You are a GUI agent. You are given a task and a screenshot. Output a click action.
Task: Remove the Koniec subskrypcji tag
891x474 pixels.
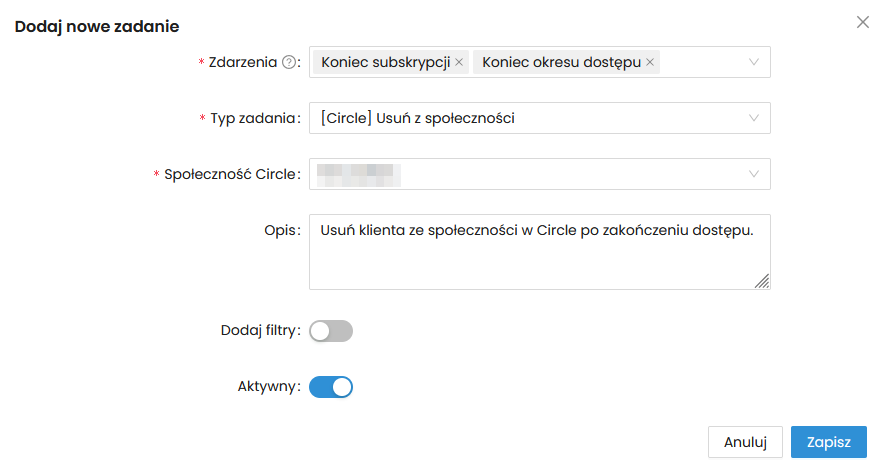[459, 62]
